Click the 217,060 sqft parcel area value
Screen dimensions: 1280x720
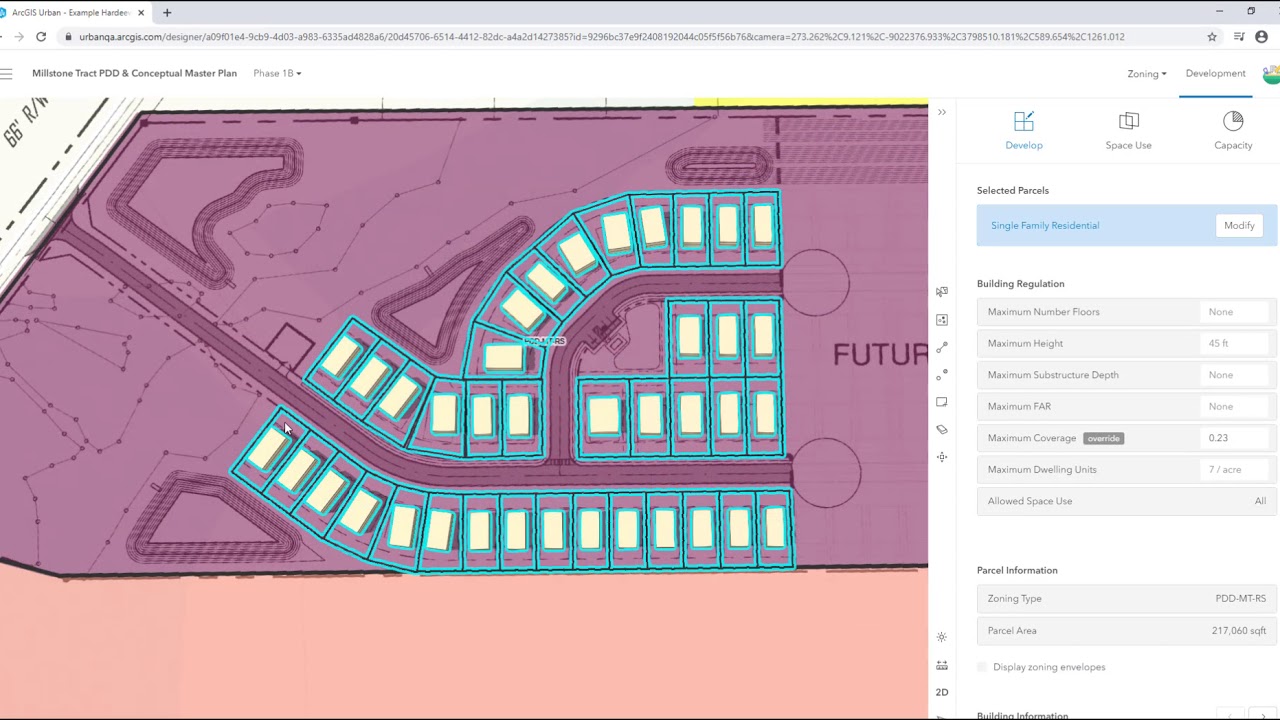1238,631
